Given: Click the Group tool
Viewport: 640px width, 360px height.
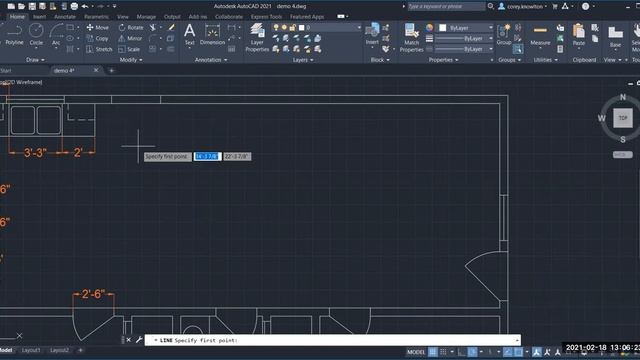Looking at the screenshot, I should pyautogui.click(x=504, y=34).
